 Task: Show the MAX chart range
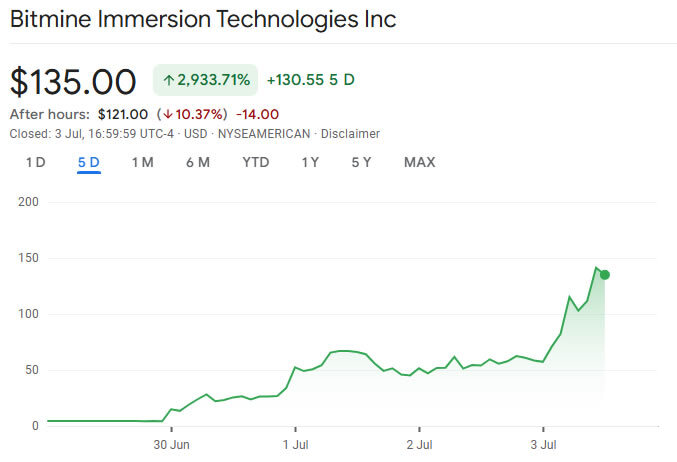click(x=419, y=162)
